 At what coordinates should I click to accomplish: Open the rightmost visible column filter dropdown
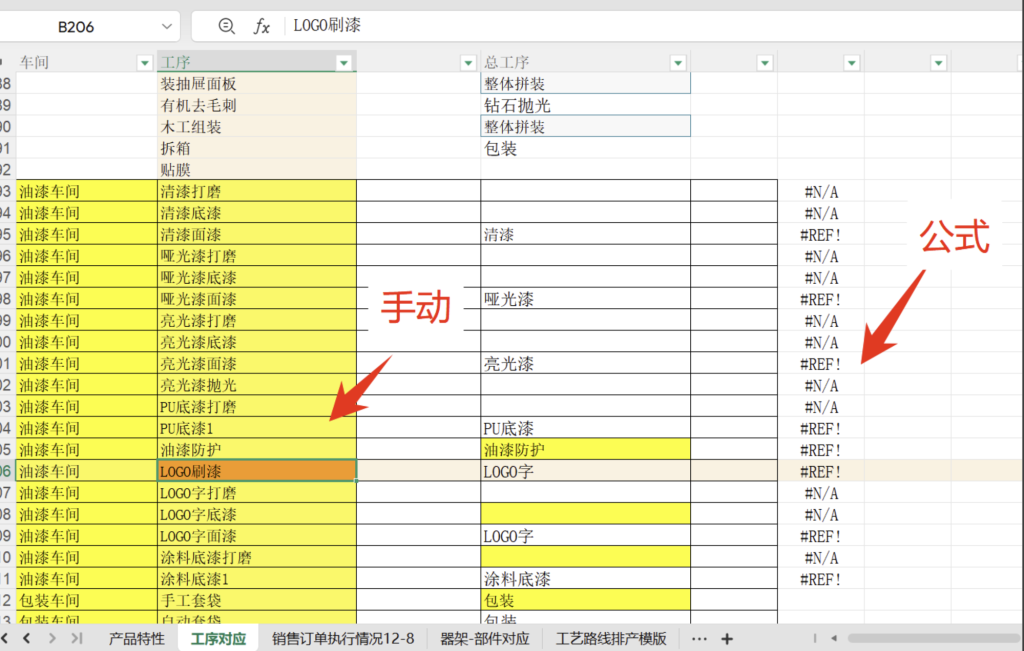938,63
